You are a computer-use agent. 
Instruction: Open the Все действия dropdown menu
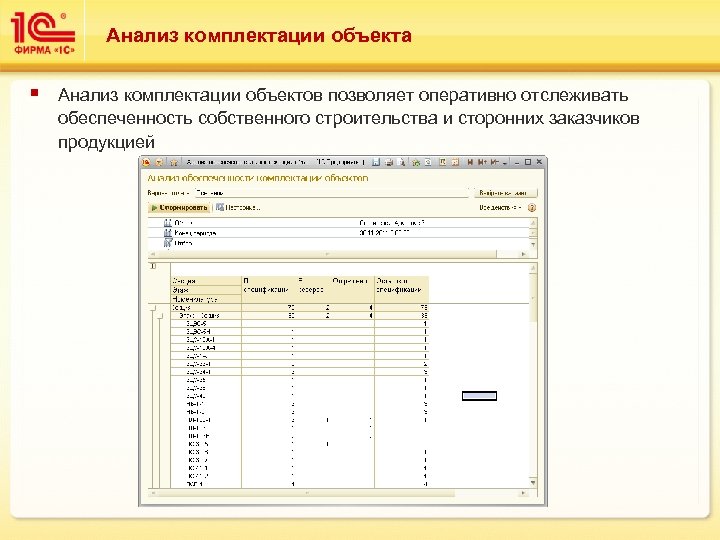tap(501, 208)
